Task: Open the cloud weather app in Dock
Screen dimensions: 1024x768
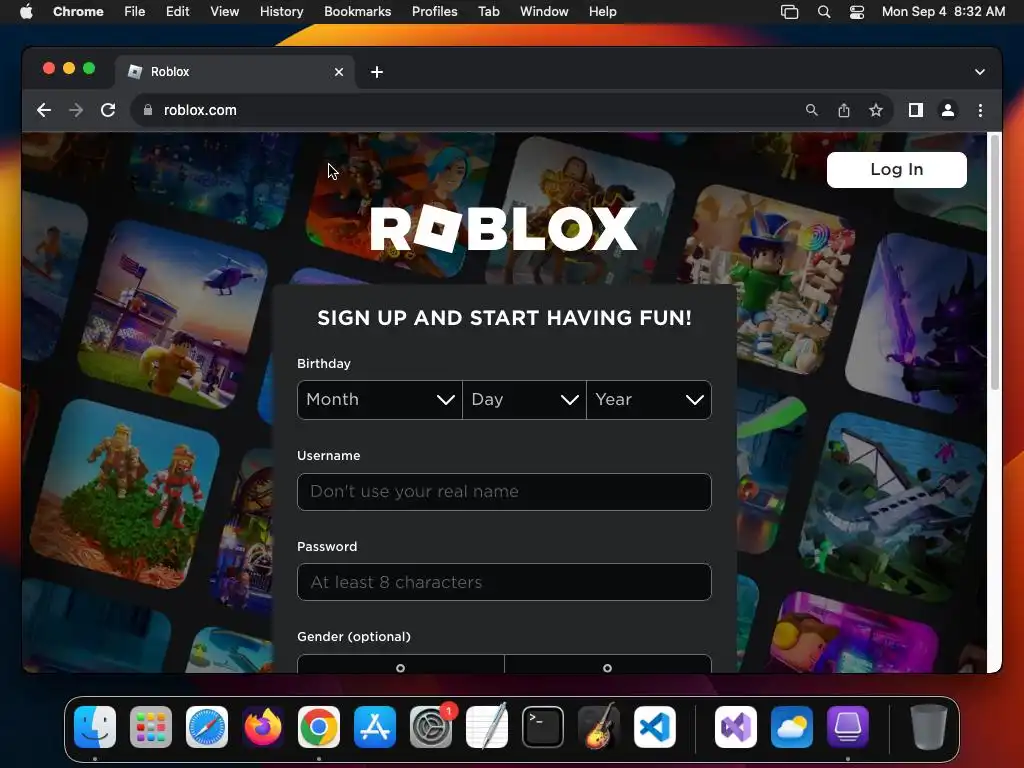Action: click(x=792, y=727)
